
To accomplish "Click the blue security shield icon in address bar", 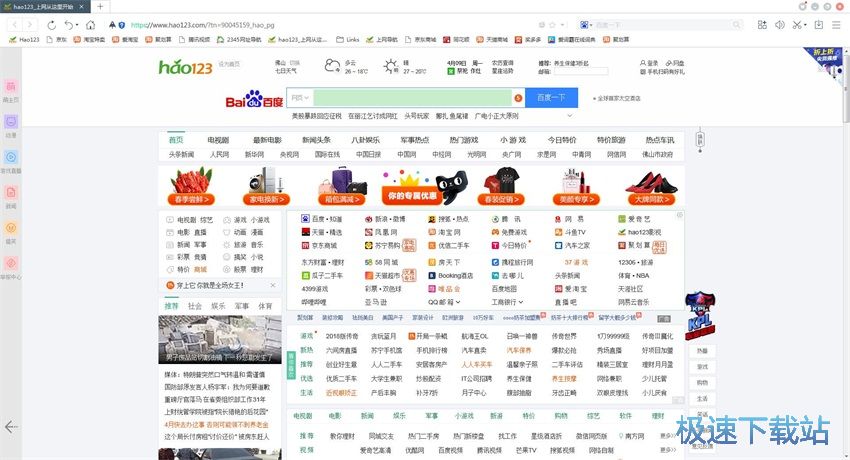I will 121,25.
